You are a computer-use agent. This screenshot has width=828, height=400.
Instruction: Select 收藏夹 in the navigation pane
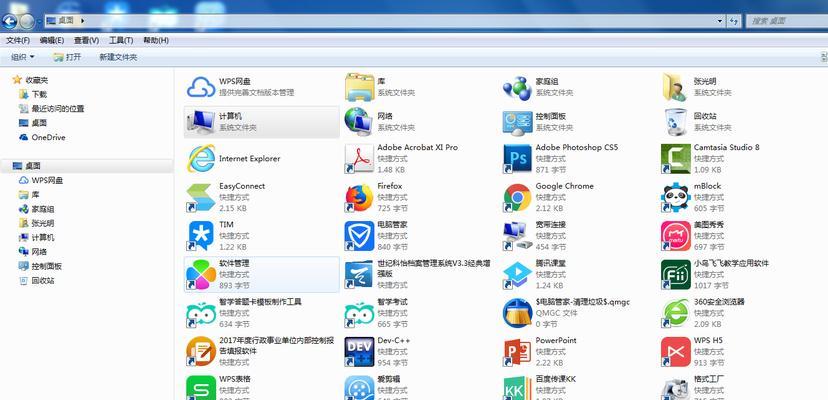point(36,80)
